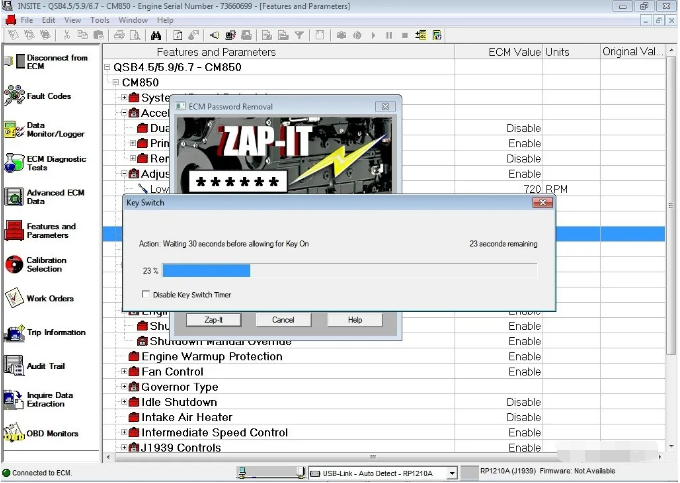This screenshot has height=483, width=680.
Task: Enable Disable Key Switch Timer checkbox
Action: click(x=146, y=294)
